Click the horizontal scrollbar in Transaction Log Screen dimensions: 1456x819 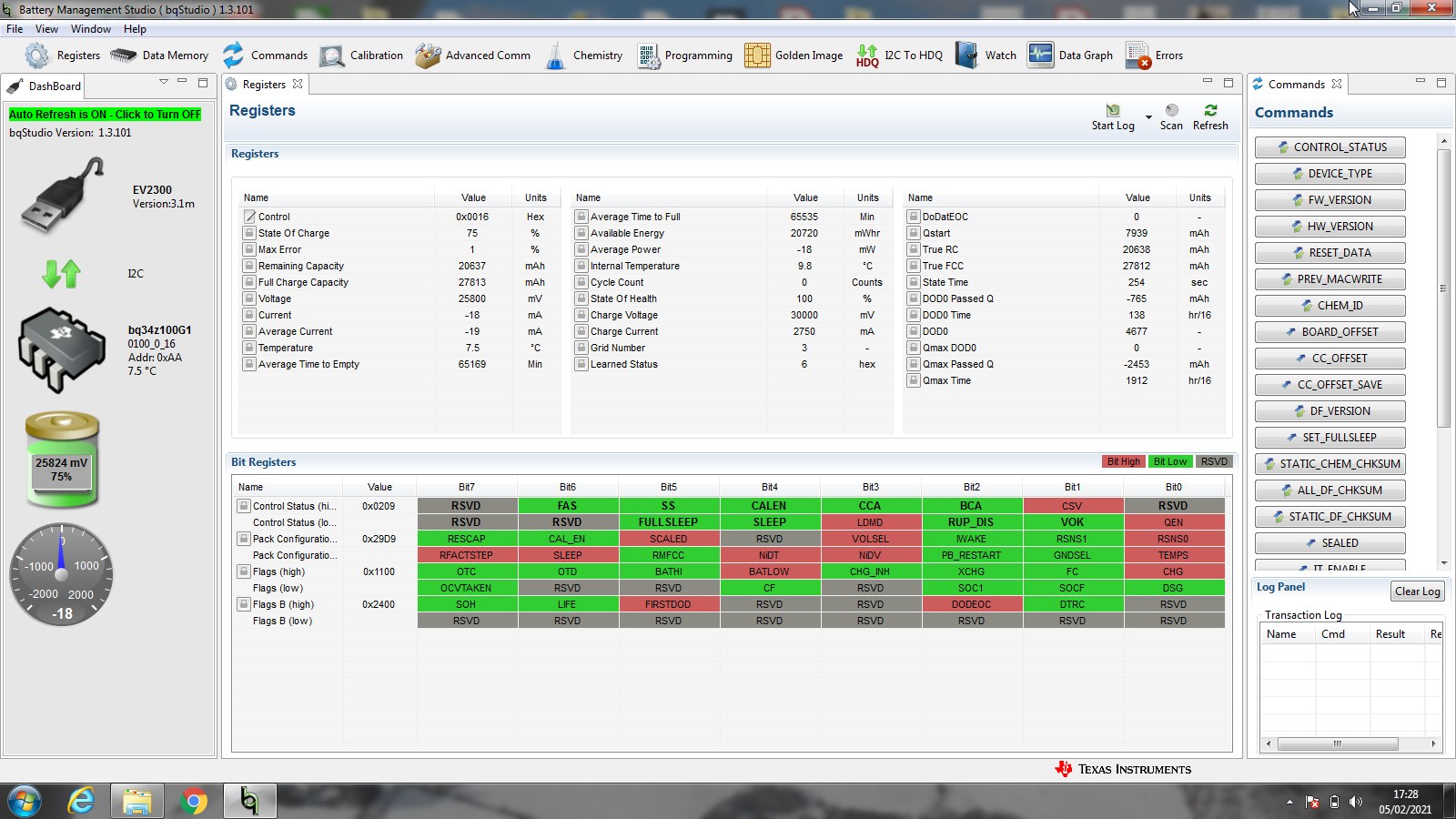tap(1338, 743)
